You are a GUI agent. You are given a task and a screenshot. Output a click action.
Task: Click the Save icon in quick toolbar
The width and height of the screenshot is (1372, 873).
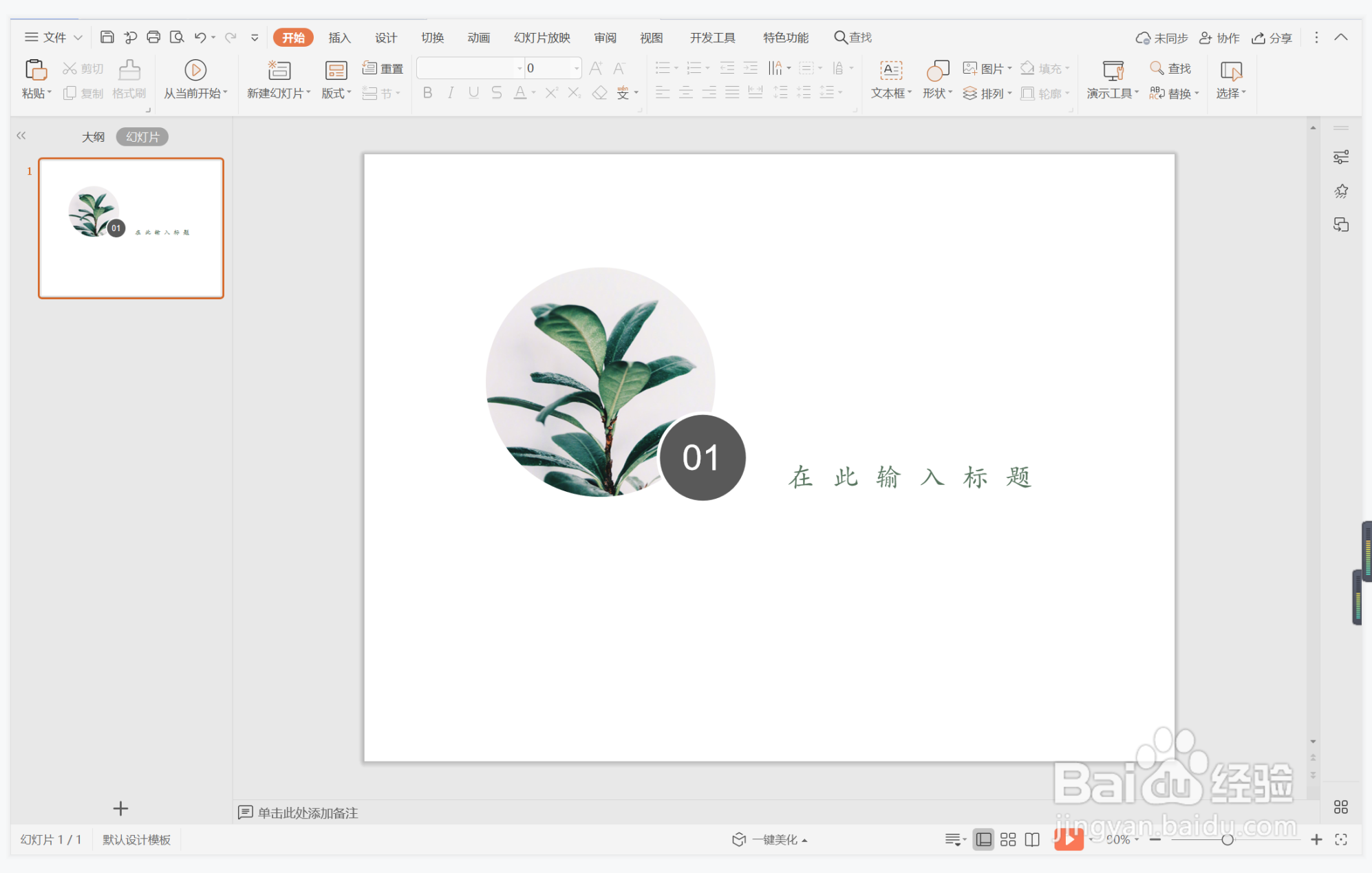pyautogui.click(x=107, y=37)
